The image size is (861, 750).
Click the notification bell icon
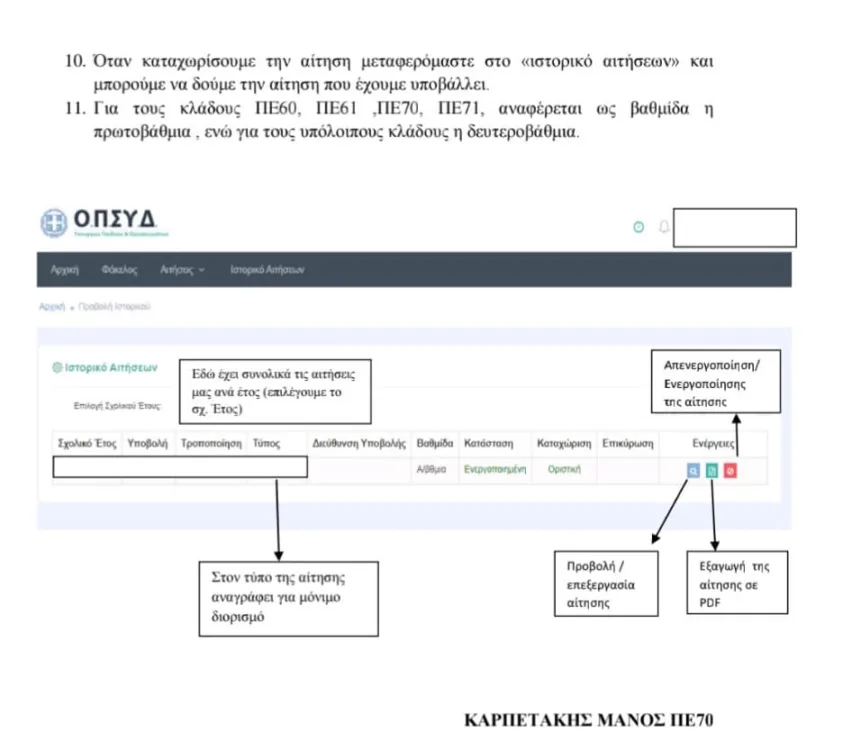coord(662,228)
